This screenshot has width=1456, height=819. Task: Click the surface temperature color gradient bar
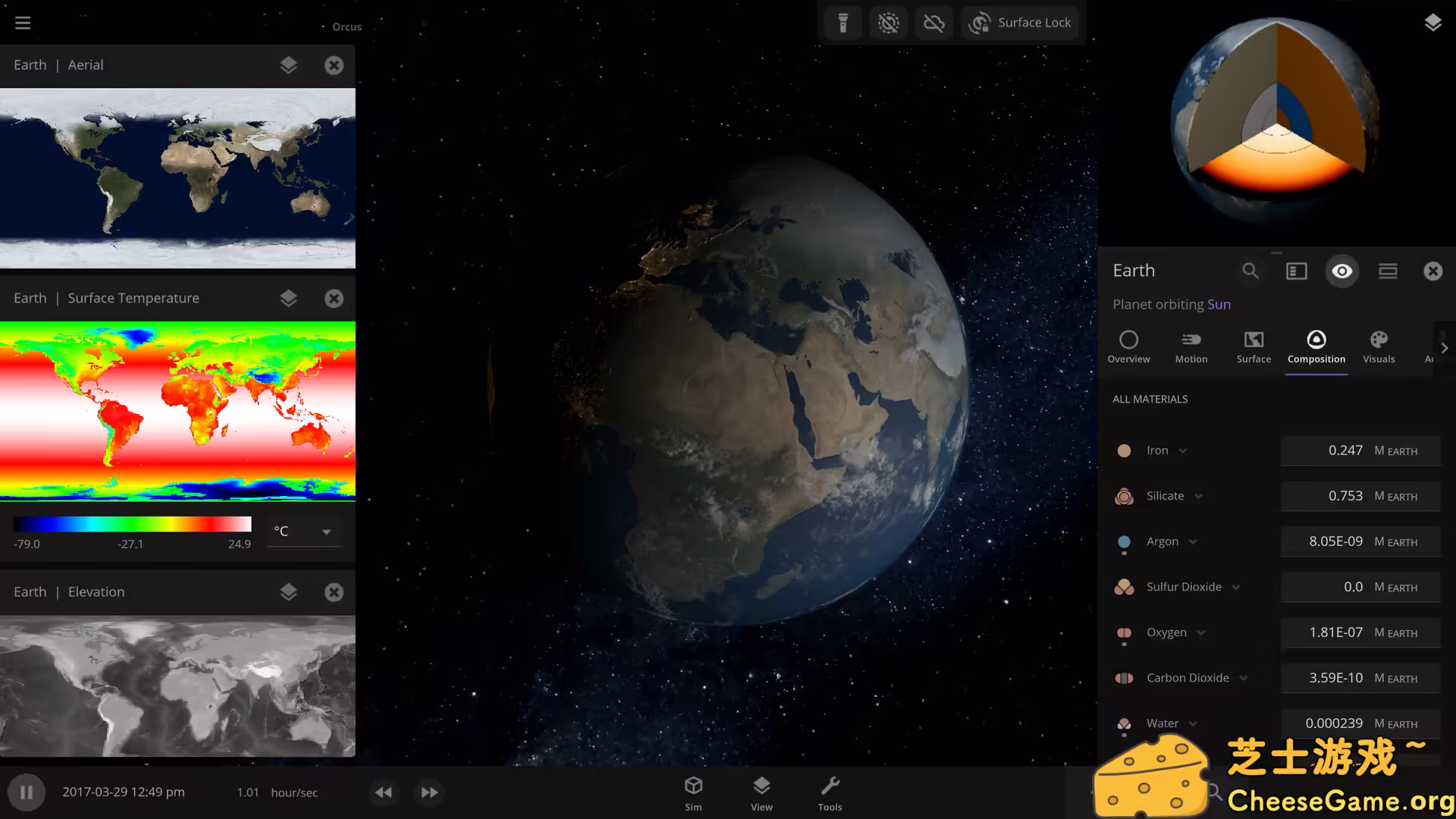(132, 524)
